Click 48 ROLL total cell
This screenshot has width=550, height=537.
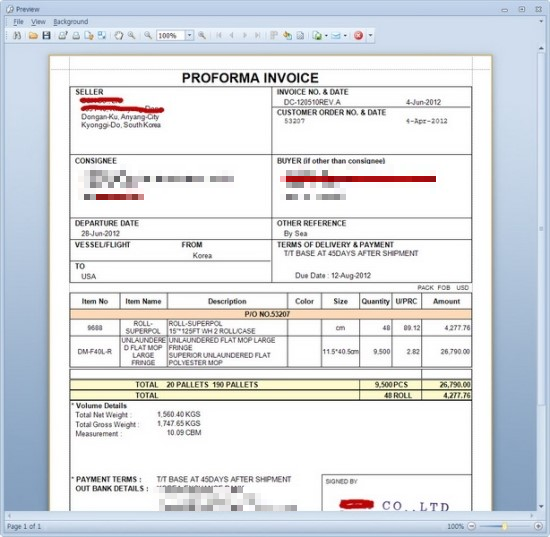[390, 395]
